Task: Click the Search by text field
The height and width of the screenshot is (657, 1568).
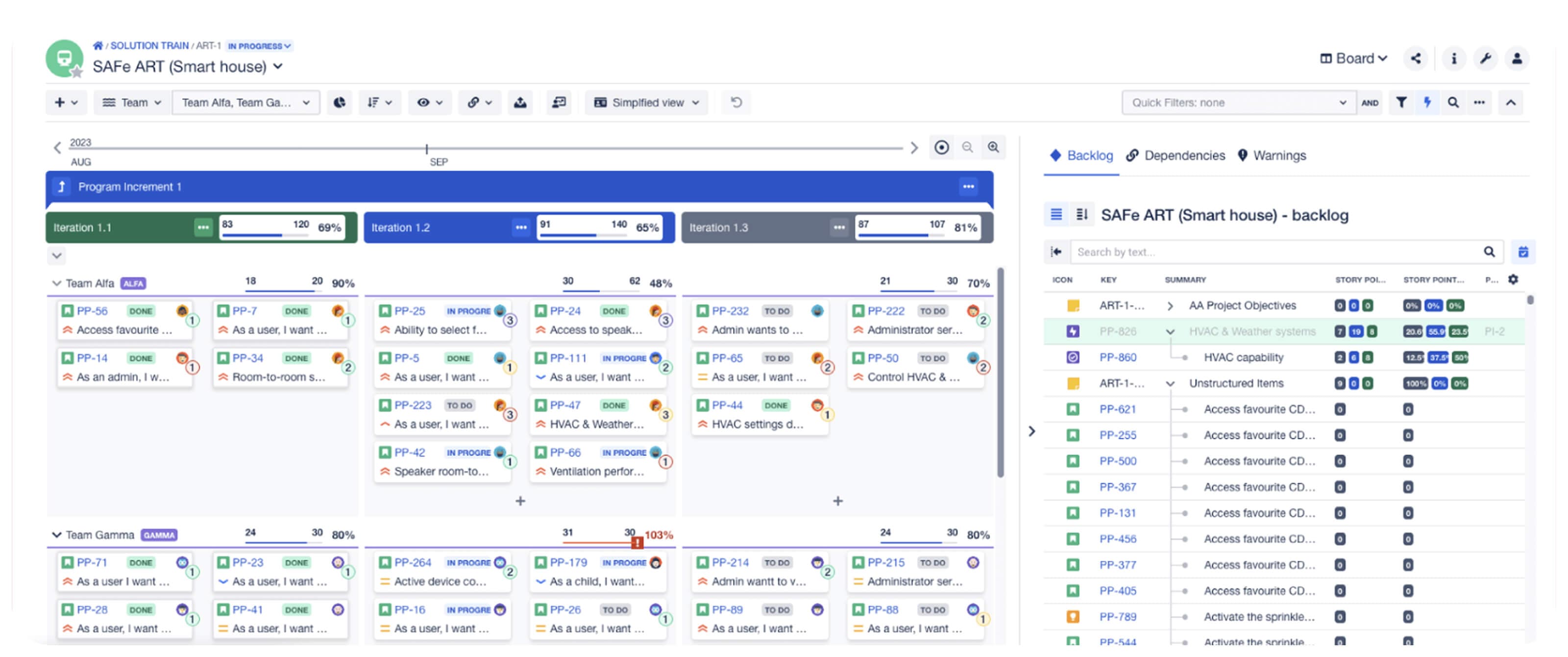Action: click(1286, 252)
